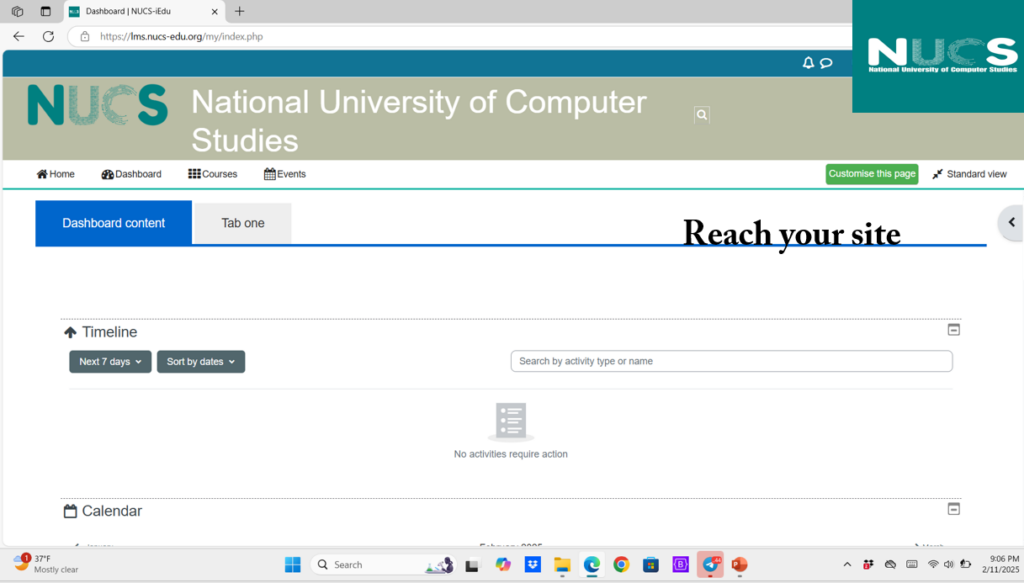This screenshot has width=1024, height=583.
Task: Open the notifications bell in the header
Action: pyautogui.click(x=808, y=63)
